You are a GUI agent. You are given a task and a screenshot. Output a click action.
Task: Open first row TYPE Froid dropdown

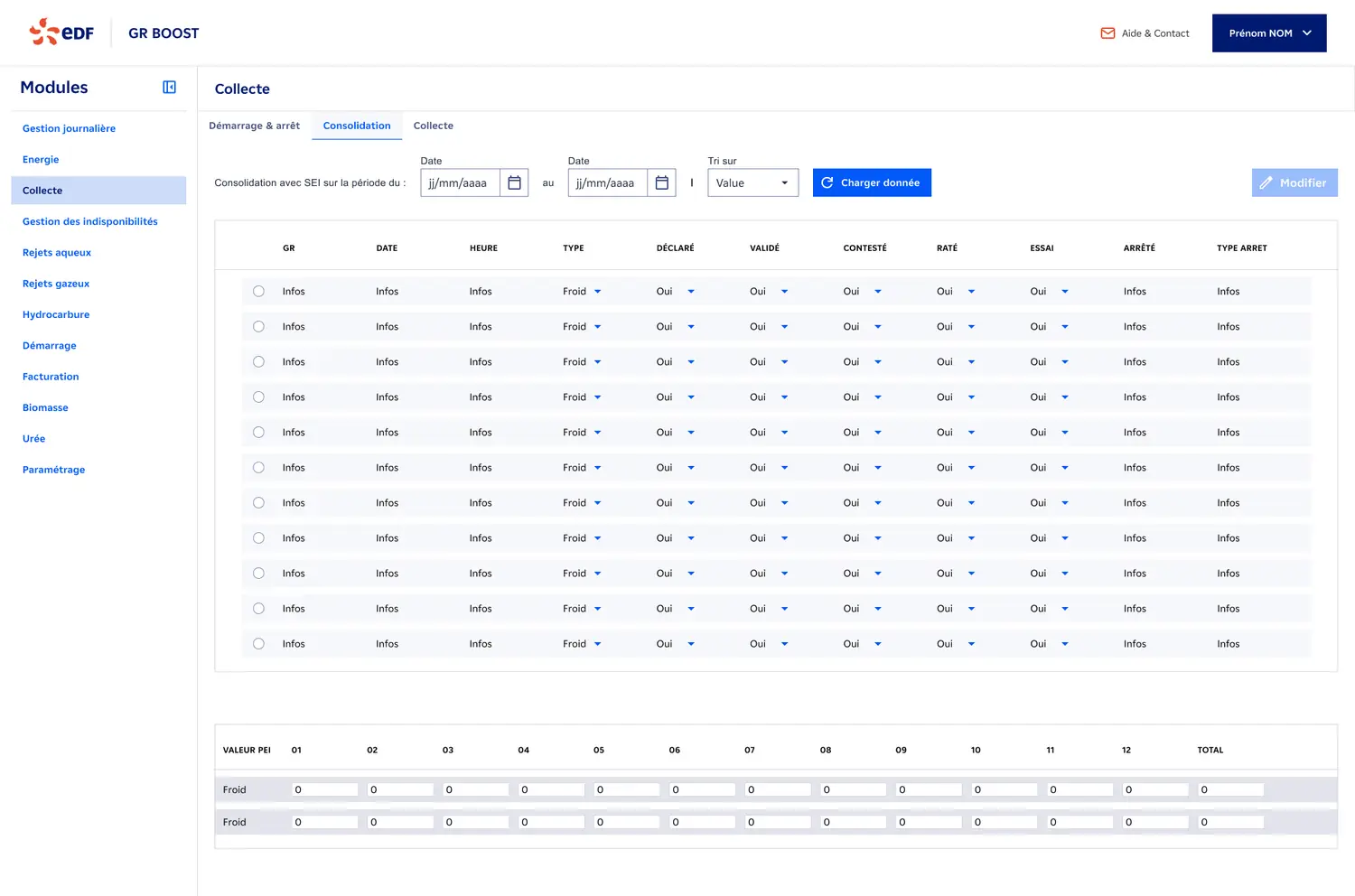coord(582,291)
